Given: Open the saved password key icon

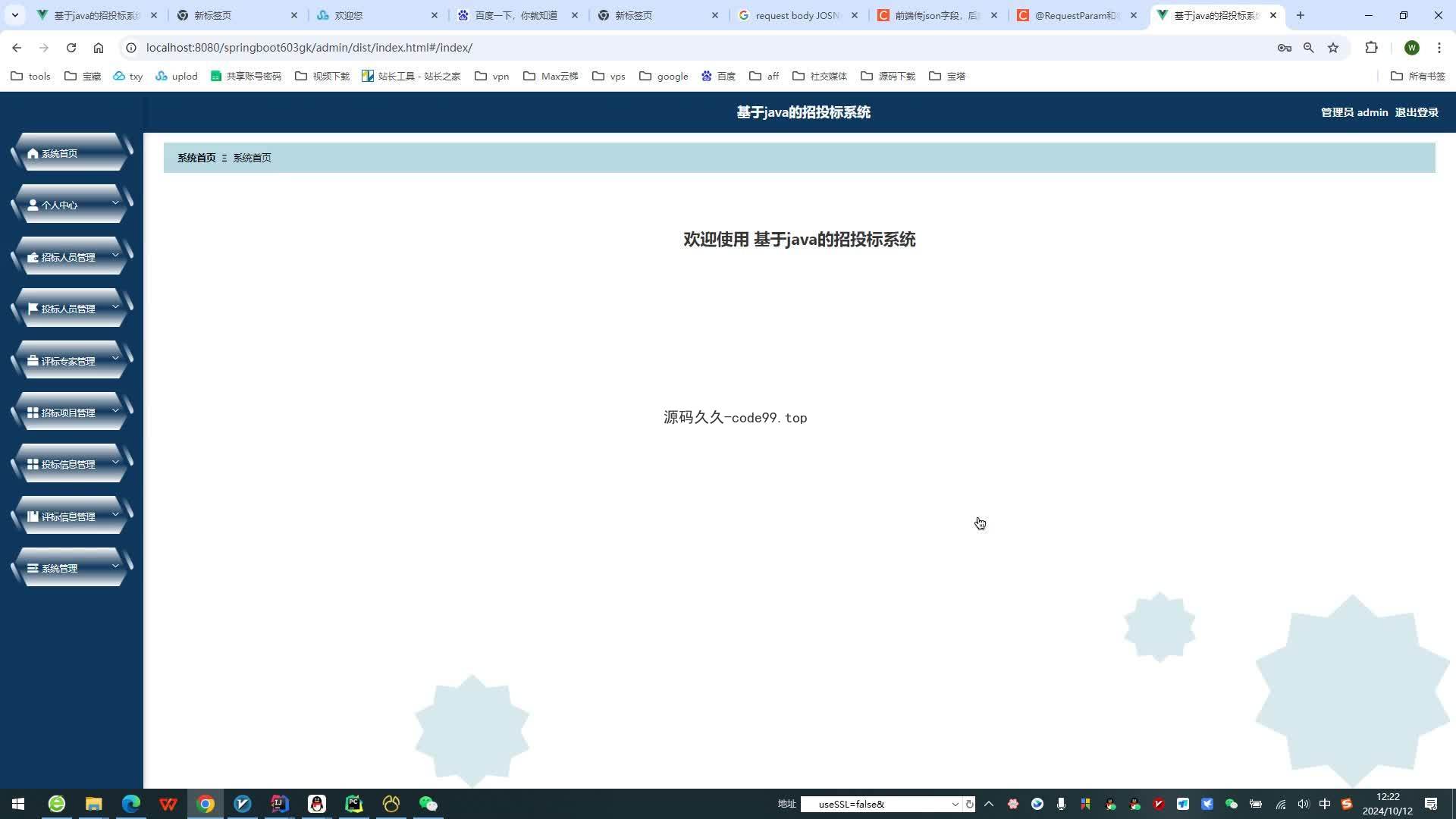Looking at the screenshot, I should pyautogui.click(x=1284, y=48).
